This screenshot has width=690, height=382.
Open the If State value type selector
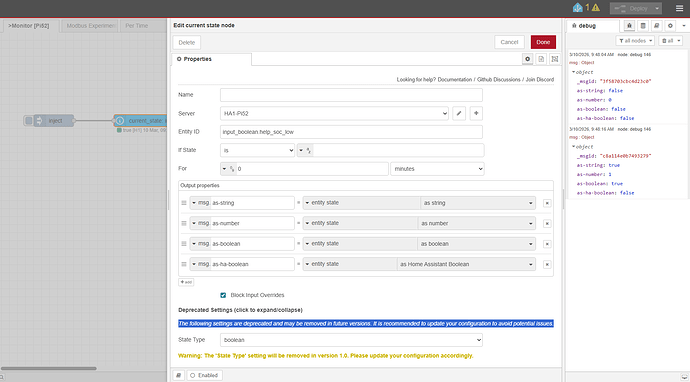pos(305,151)
